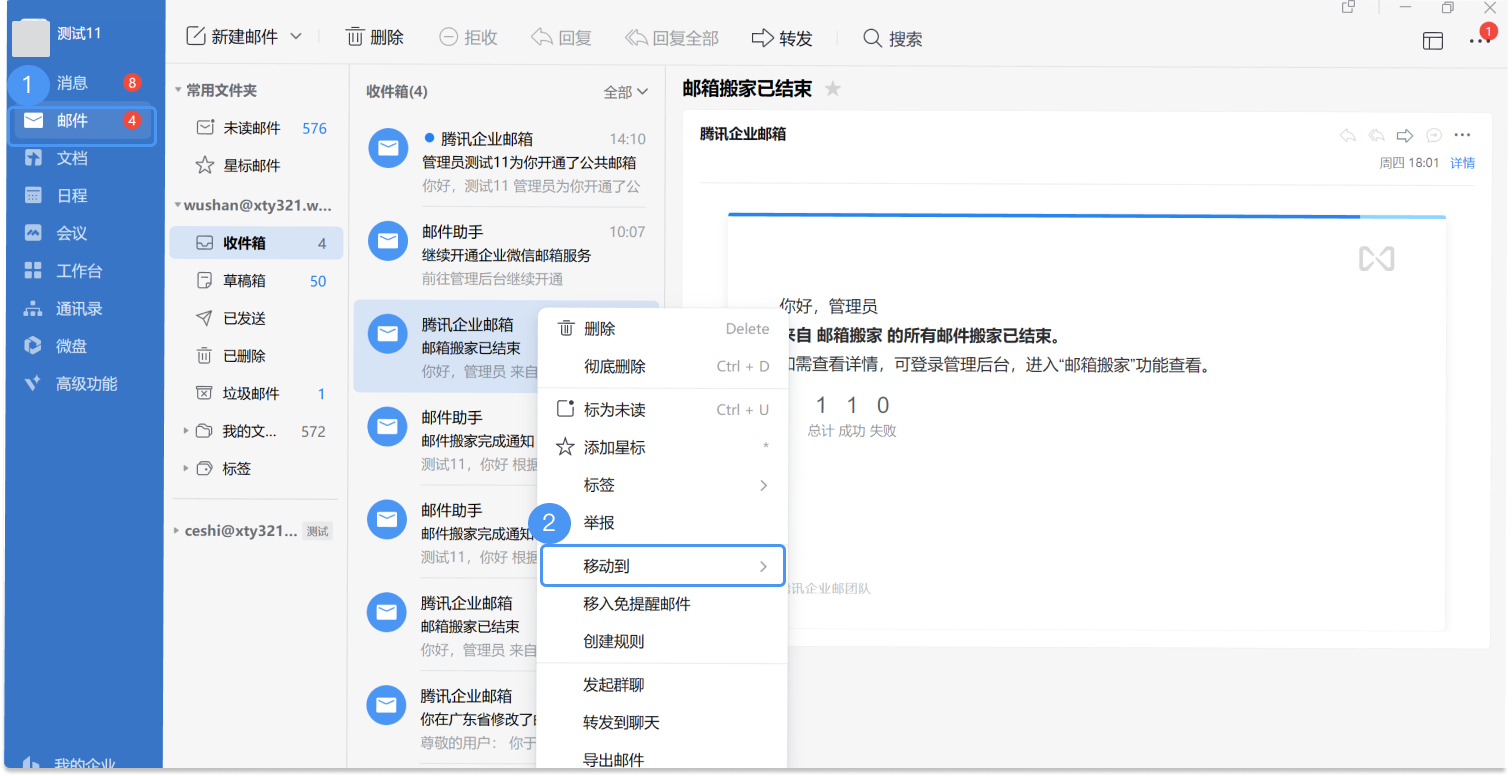This screenshot has height=776, width=1512.
Task: Click the 测试11 profile avatar
Action: pos(31,37)
